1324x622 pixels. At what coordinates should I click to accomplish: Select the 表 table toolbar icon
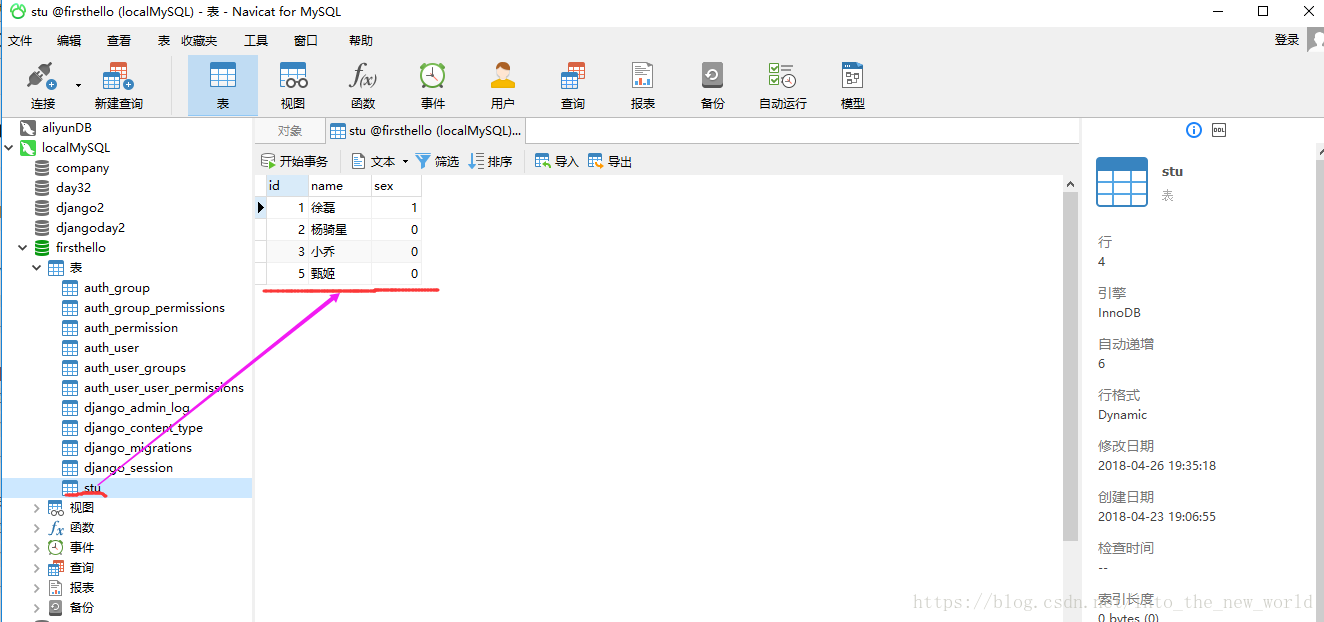coord(223,85)
